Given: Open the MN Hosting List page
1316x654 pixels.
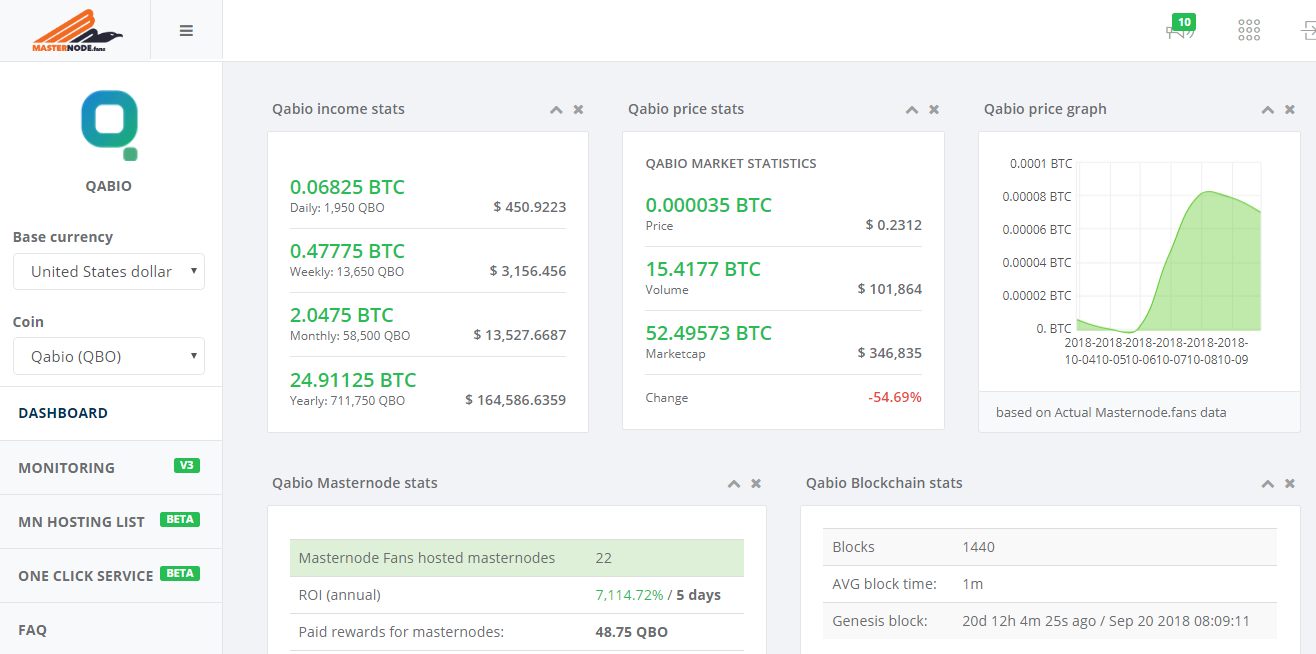Looking at the screenshot, I should 81,522.
